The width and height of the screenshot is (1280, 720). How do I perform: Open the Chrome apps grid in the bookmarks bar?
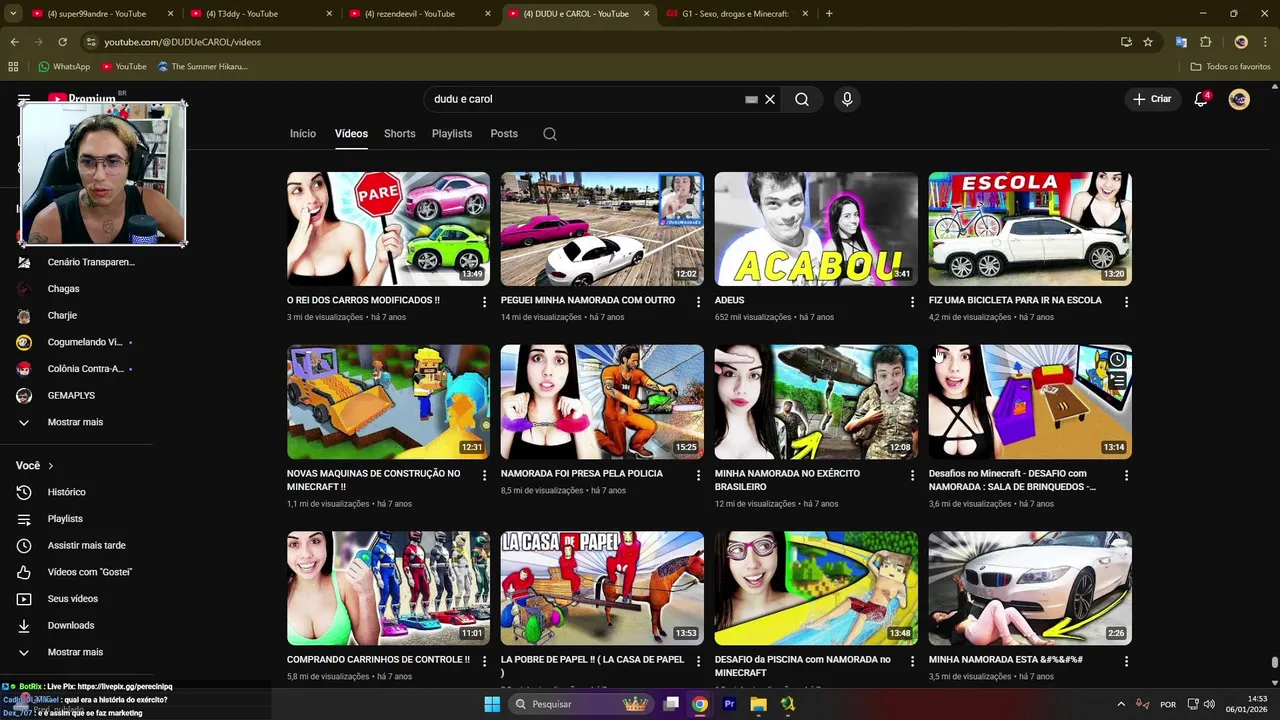(x=13, y=66)
